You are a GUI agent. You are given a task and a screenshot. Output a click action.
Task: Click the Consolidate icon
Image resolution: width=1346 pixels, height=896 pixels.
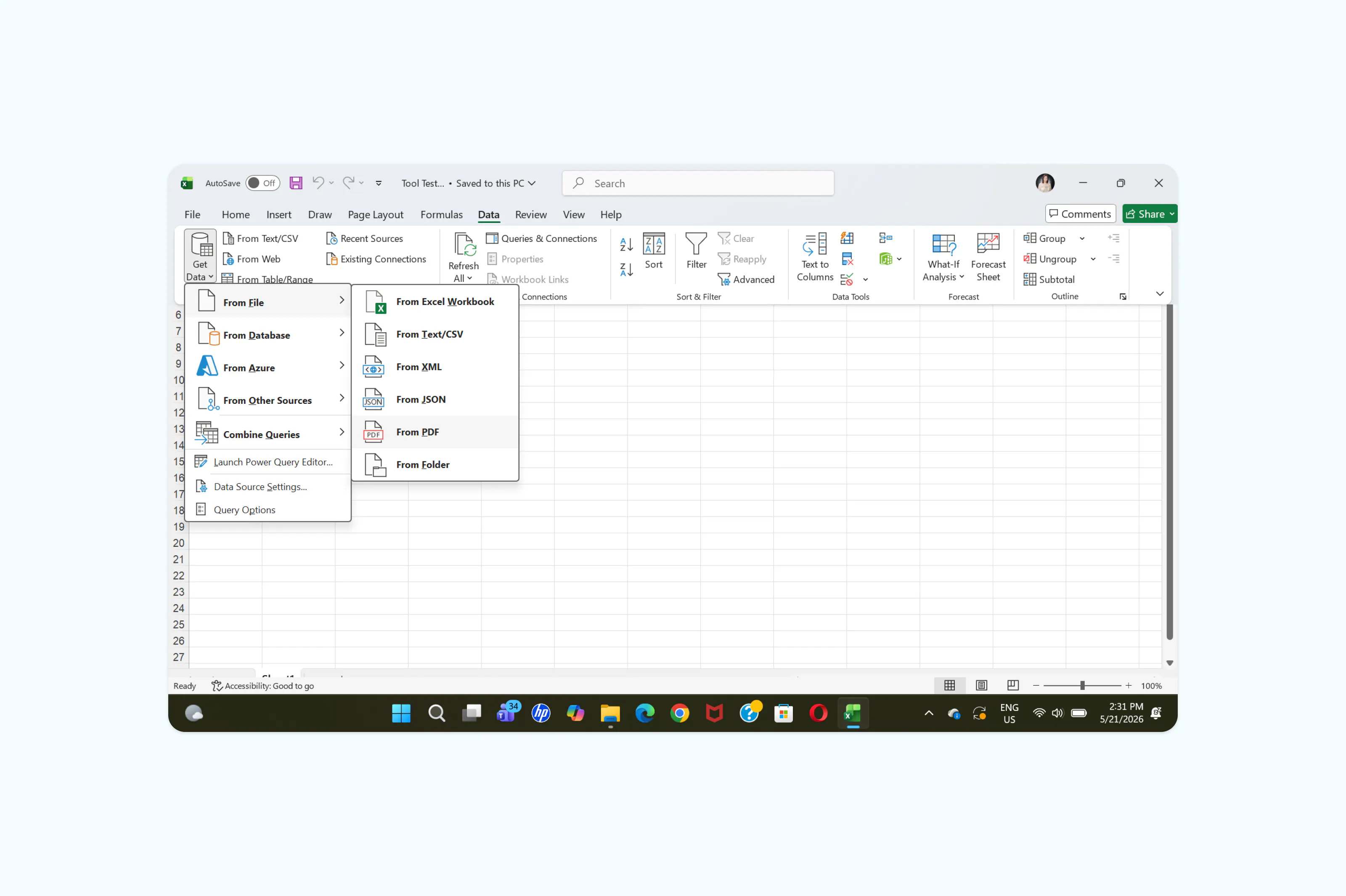coord(885,238)
